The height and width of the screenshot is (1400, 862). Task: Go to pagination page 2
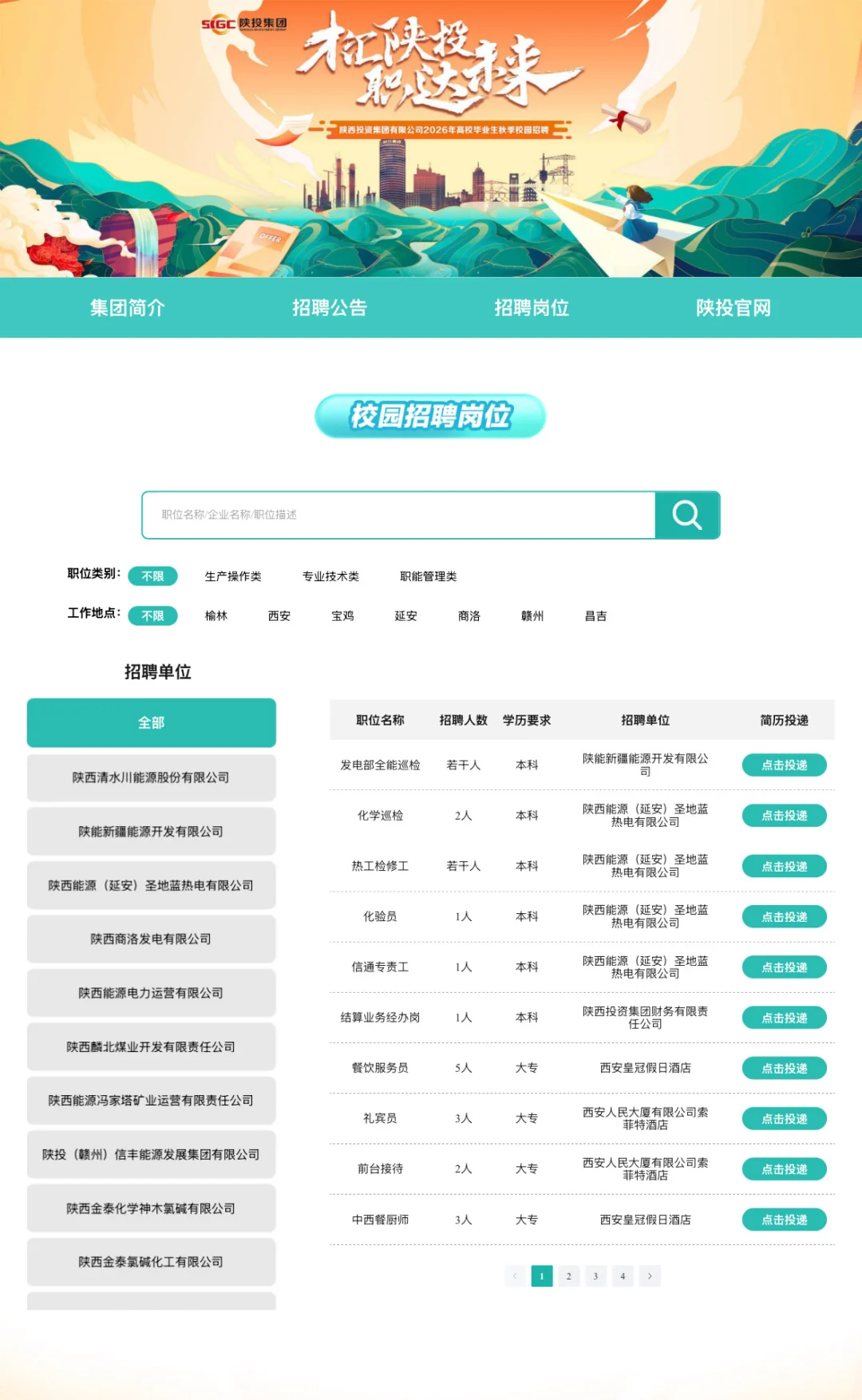[x=569, y=1275]
